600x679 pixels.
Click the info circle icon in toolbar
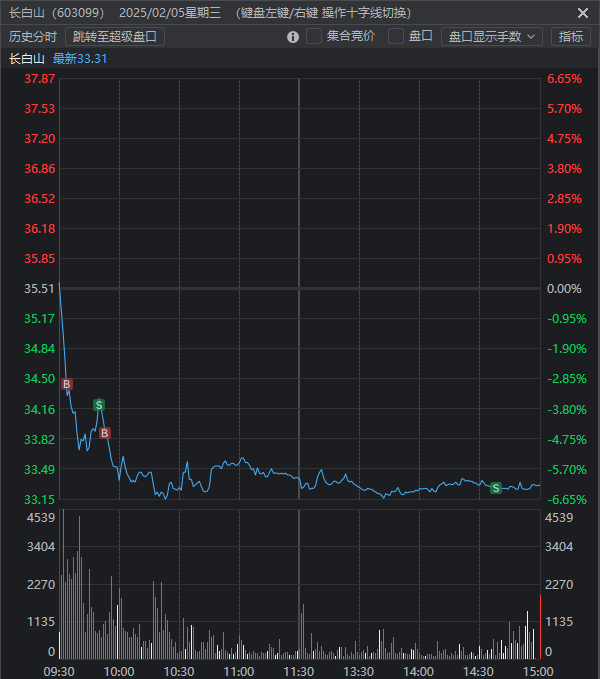tap(293, 37)
